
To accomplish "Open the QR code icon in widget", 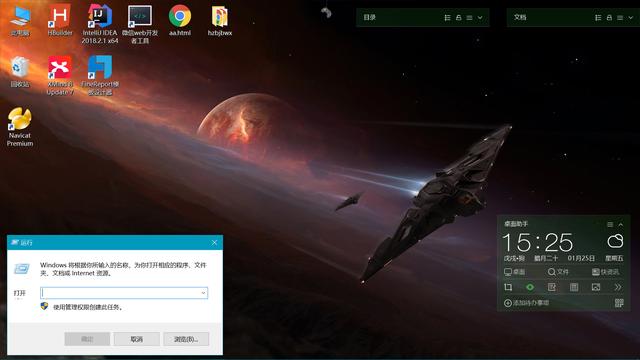I will click(x=619, y=303).
